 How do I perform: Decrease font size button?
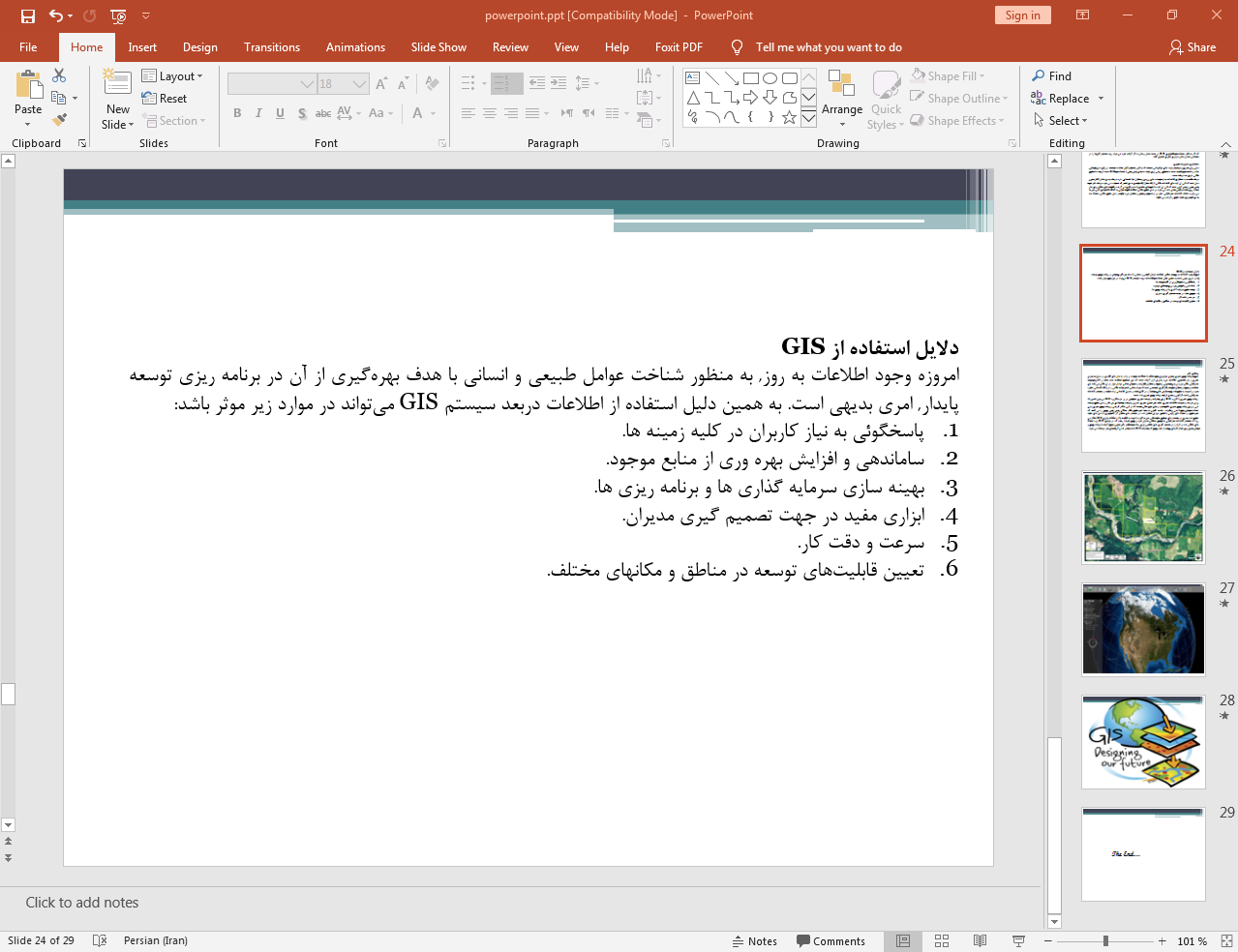404,84
